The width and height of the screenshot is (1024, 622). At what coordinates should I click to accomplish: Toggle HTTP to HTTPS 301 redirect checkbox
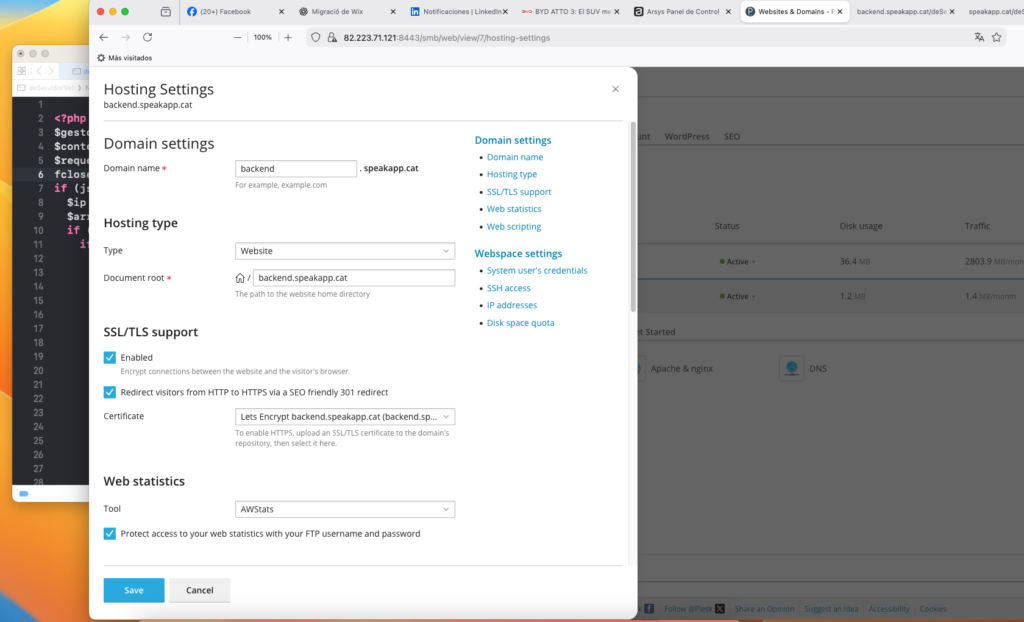pos(110,392)
